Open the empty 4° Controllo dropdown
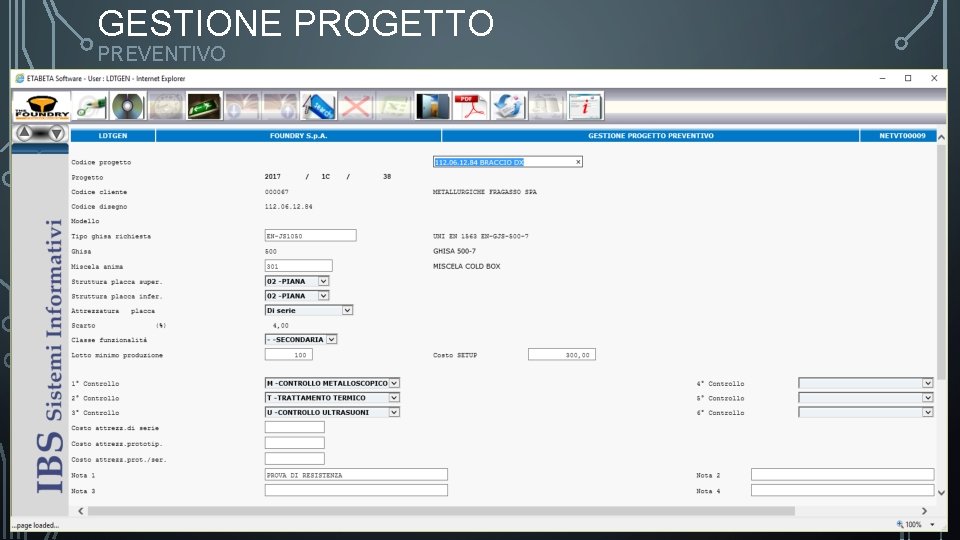This screenshot has width=960, height=540. tap(928, 383)
